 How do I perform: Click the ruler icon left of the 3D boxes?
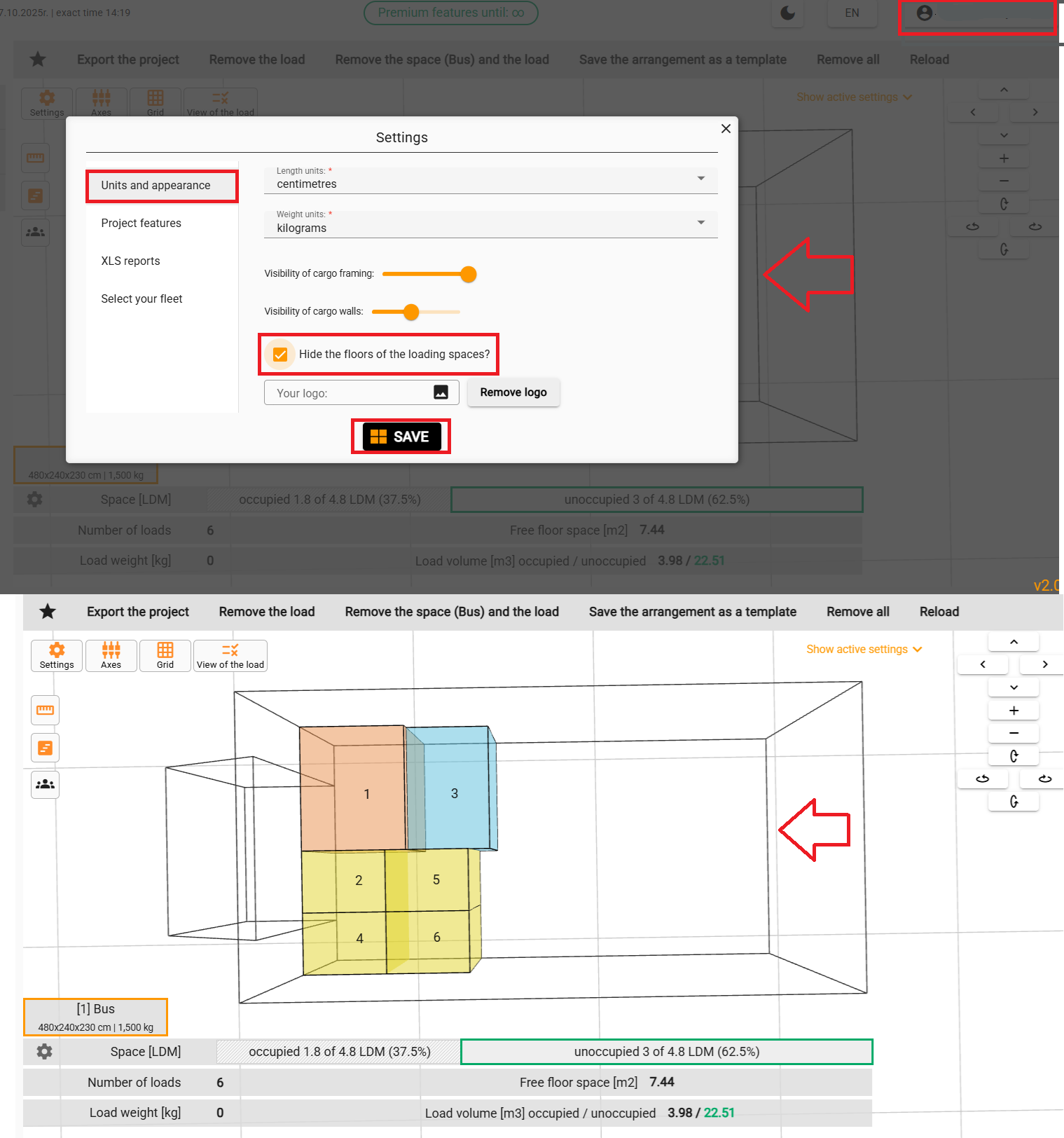pyautogui.click(x=46, y=711)
